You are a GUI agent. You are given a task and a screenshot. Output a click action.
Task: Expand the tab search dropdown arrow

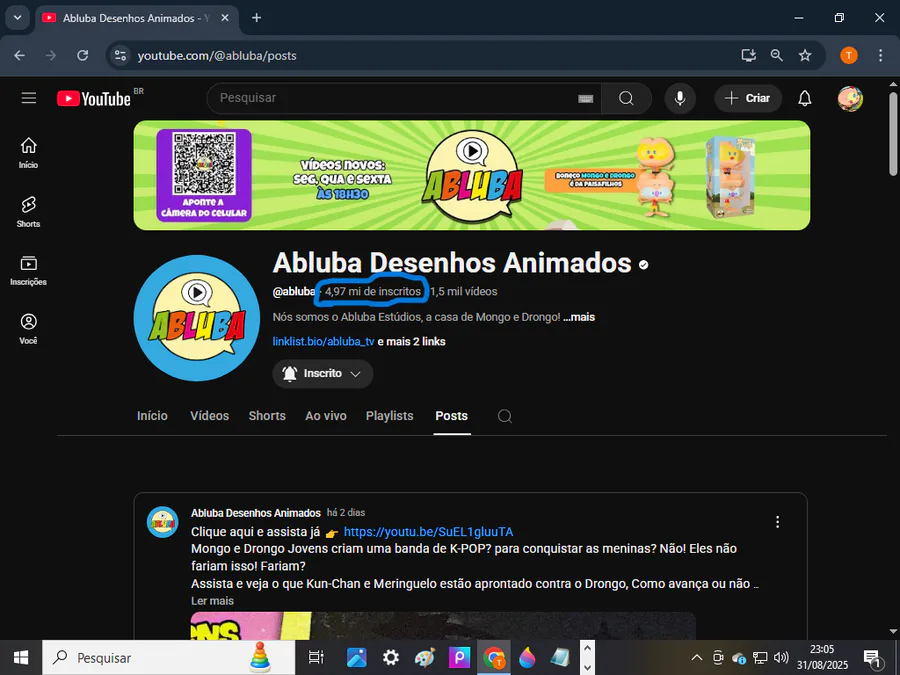pos(17,18)
